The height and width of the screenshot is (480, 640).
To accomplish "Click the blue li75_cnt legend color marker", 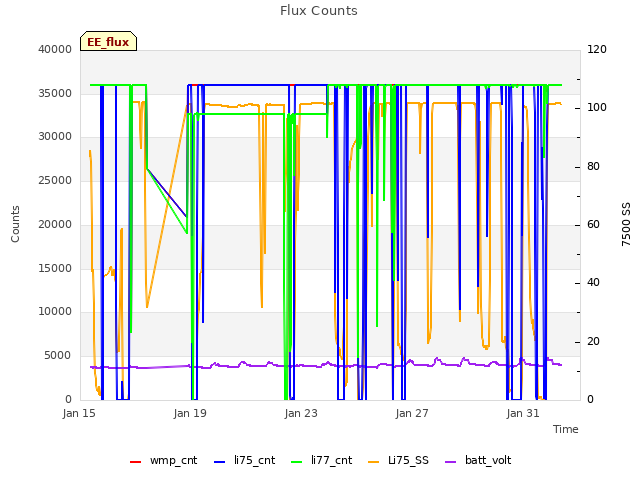I will tap(220, 462).
